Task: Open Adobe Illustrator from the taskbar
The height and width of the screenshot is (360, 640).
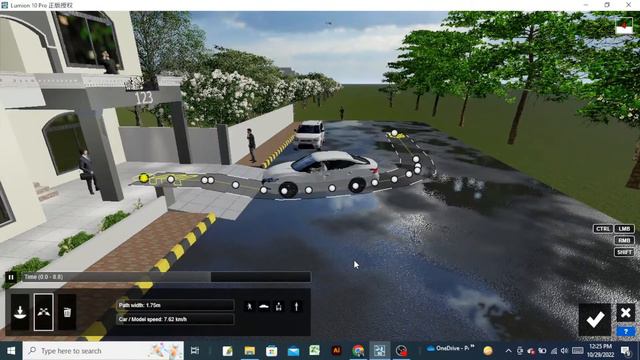Action: [337, 351]
